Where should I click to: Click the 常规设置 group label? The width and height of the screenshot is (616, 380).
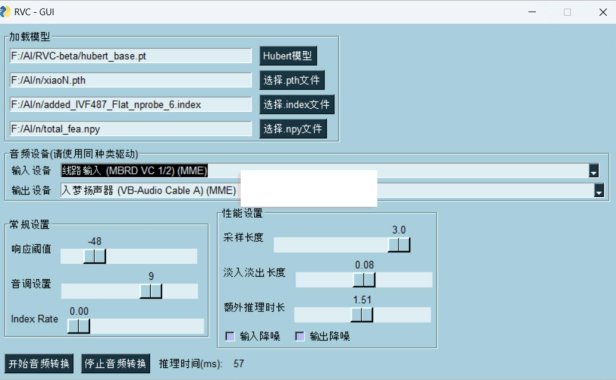pos(29,224)
